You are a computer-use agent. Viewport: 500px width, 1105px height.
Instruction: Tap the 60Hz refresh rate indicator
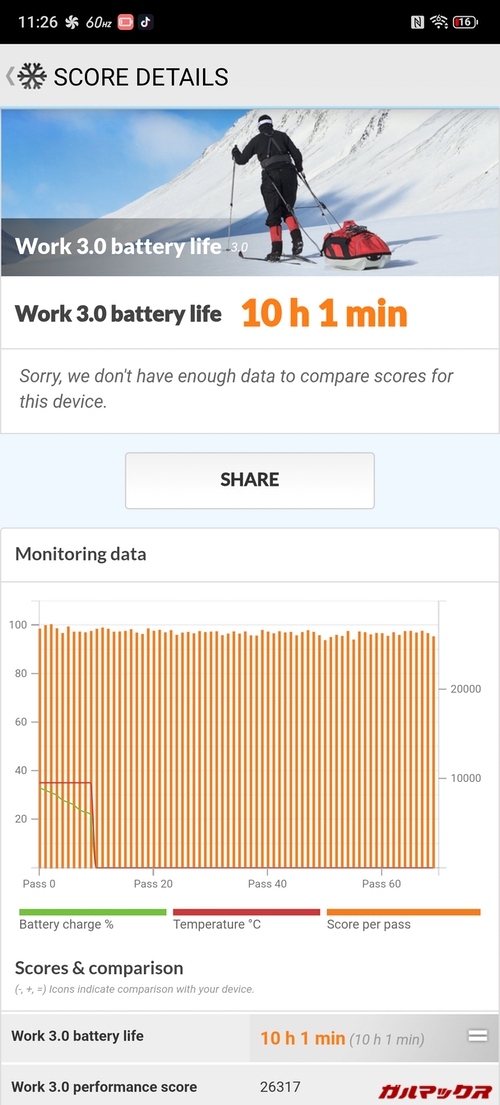click(x=99, y=23)
